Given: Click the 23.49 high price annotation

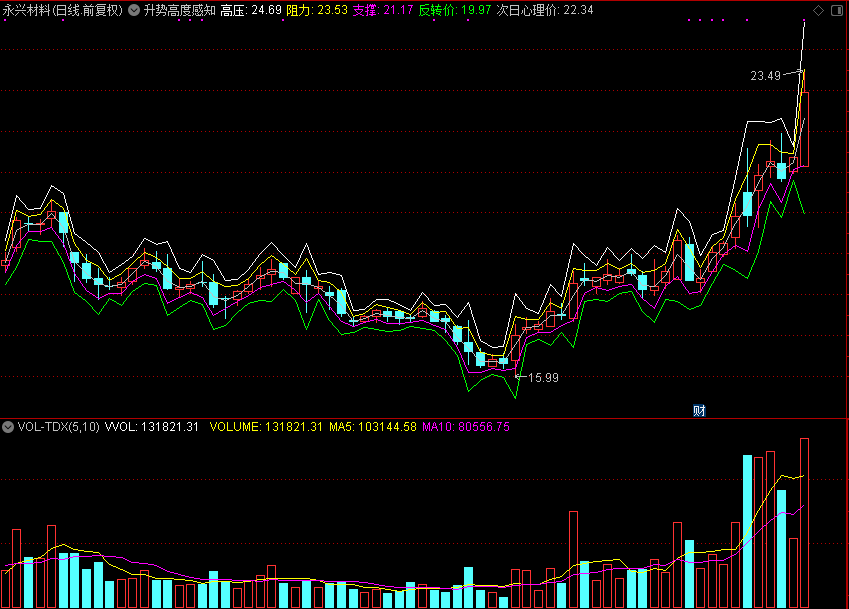Looking at the screenshot, I should click(x=765, y=76).
